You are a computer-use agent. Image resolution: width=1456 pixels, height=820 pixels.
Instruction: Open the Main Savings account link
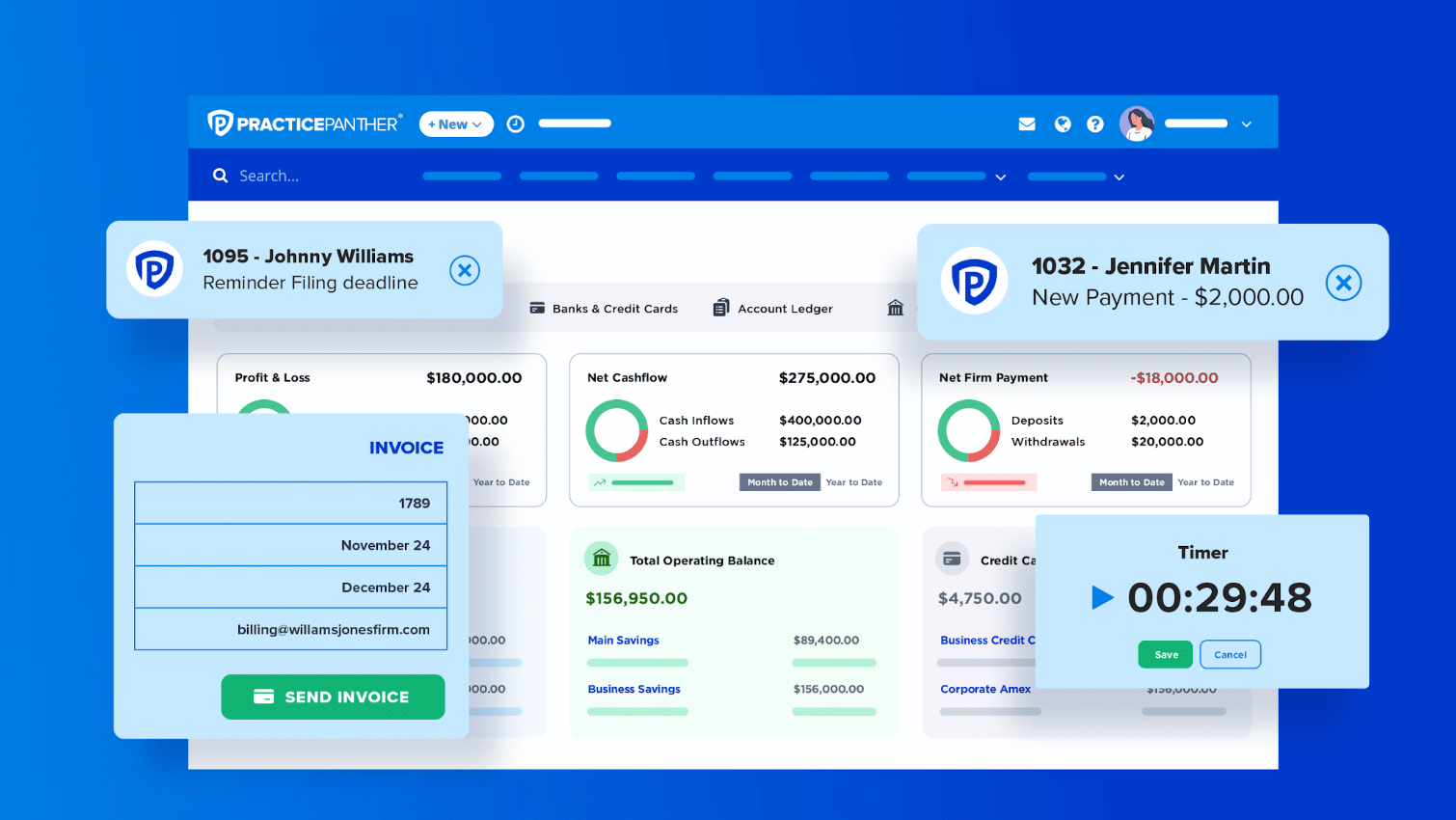click(x=624, y=641)
